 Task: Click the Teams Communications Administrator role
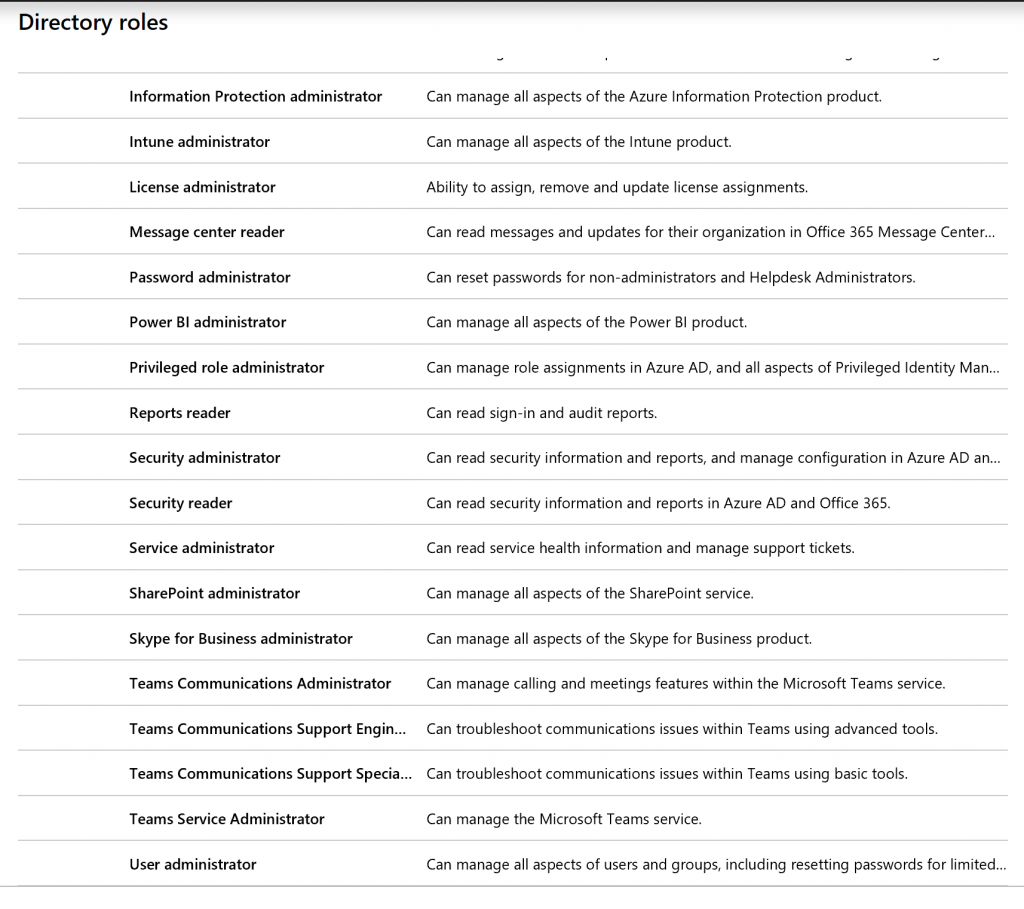coord(260,683)
